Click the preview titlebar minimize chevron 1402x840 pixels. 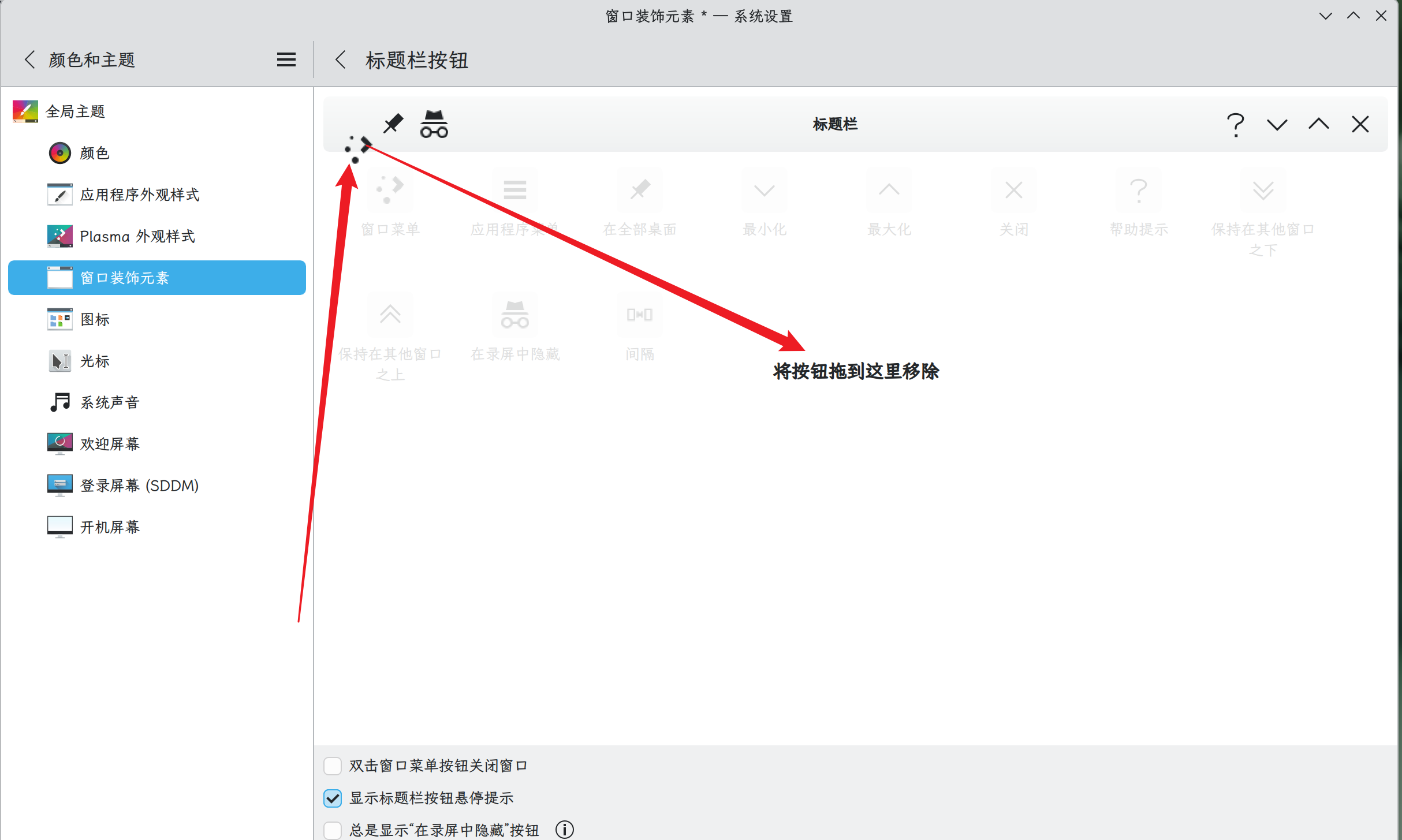pyautogui.click(x=1277, y=124)
